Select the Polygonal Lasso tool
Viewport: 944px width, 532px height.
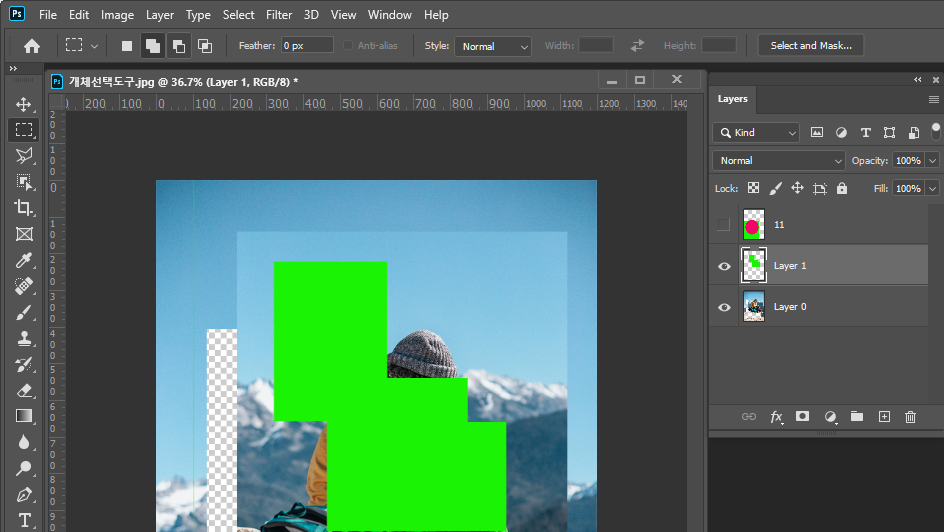point(23,156)
